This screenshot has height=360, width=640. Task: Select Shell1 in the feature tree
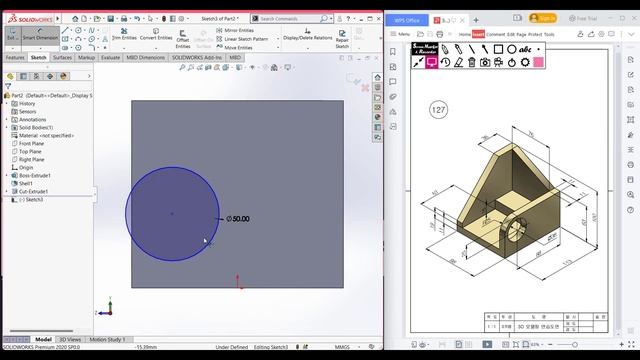point(22,184)
